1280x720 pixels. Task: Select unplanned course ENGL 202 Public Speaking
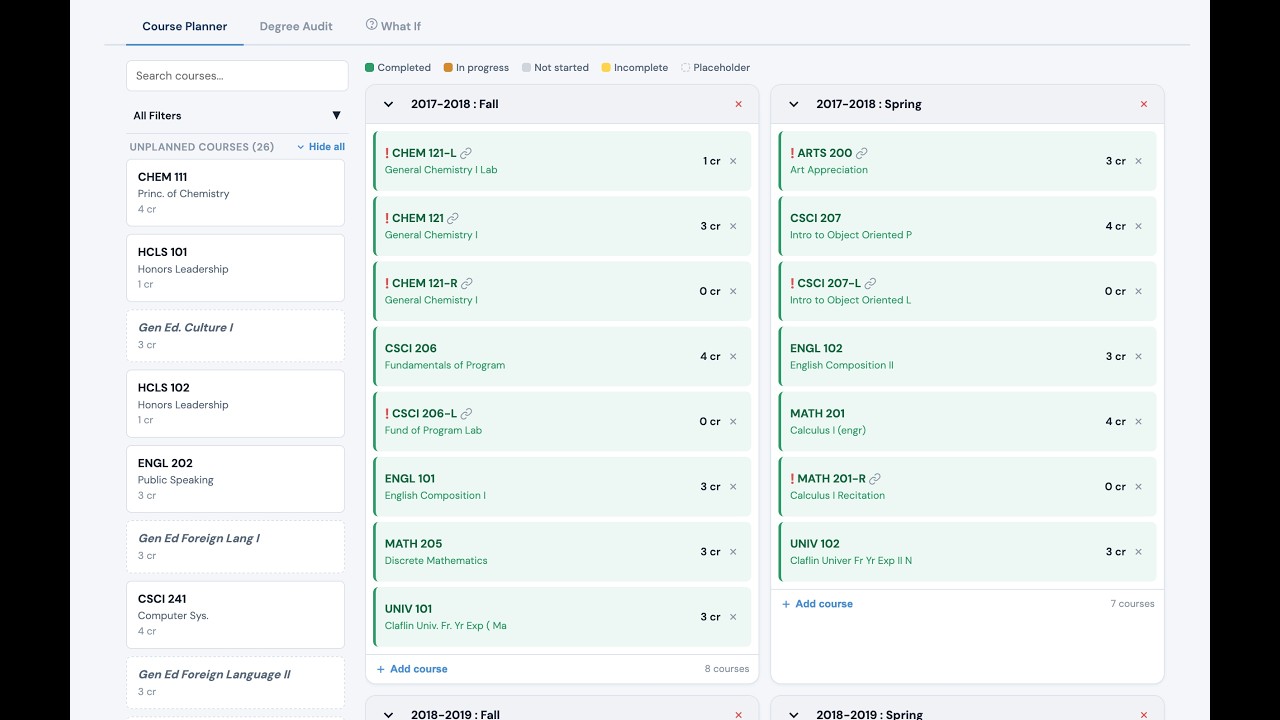[235, 479]
